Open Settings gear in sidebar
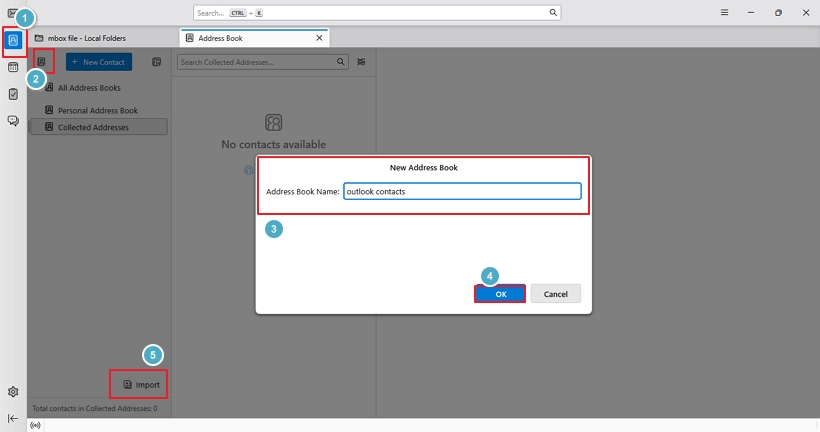The width and height of the screenshot is (820, 432). (13, 392)
